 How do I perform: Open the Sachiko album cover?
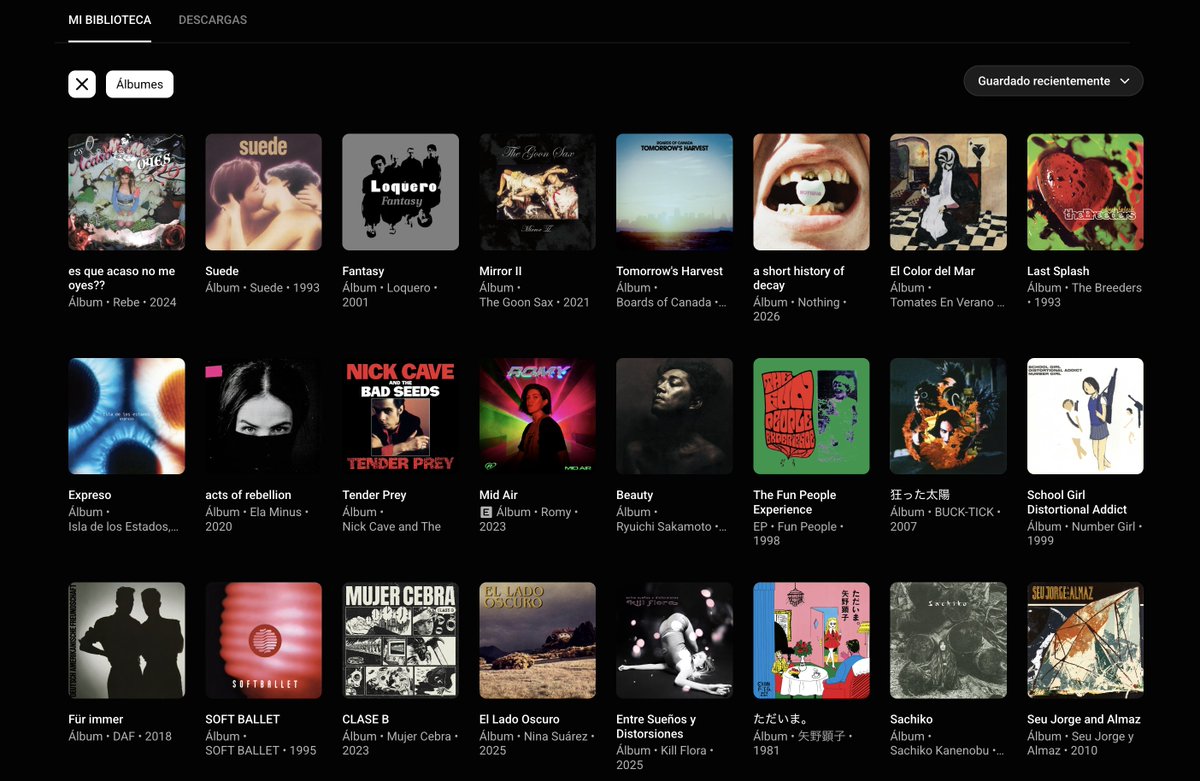click(949, 640)
